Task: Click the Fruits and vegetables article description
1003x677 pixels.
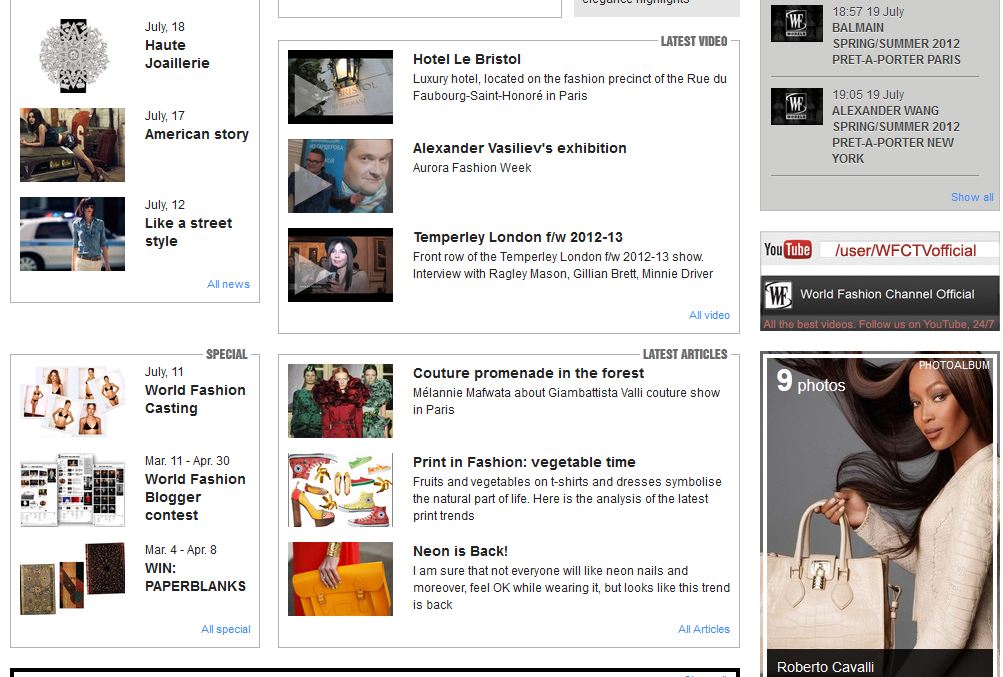Action: [x=567, y=499]
